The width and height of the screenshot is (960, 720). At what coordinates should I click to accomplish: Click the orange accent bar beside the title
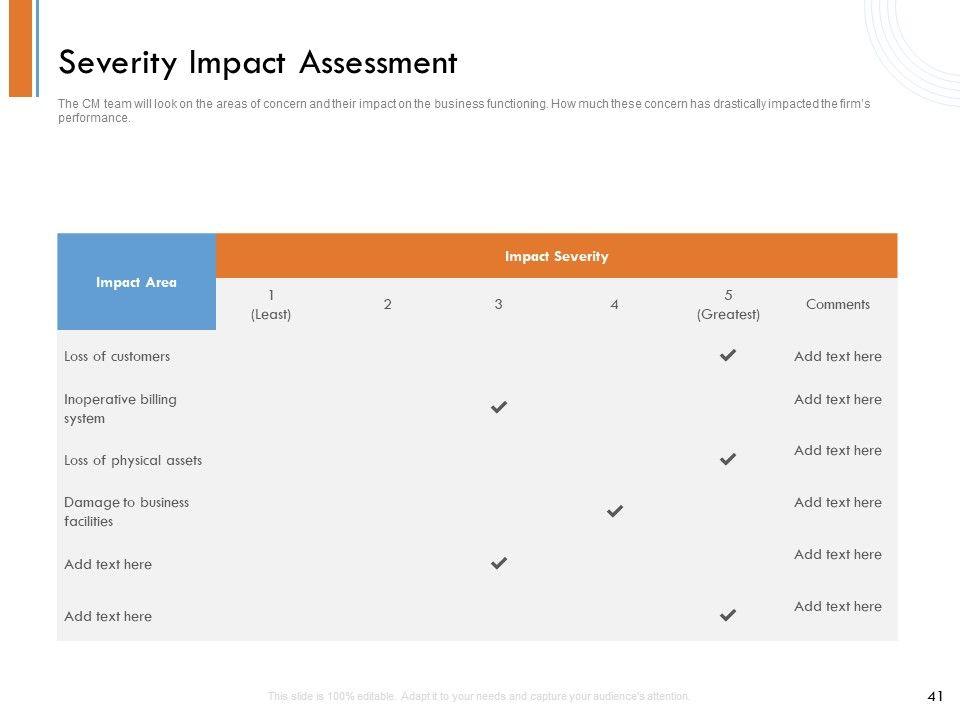click(20, 48)
